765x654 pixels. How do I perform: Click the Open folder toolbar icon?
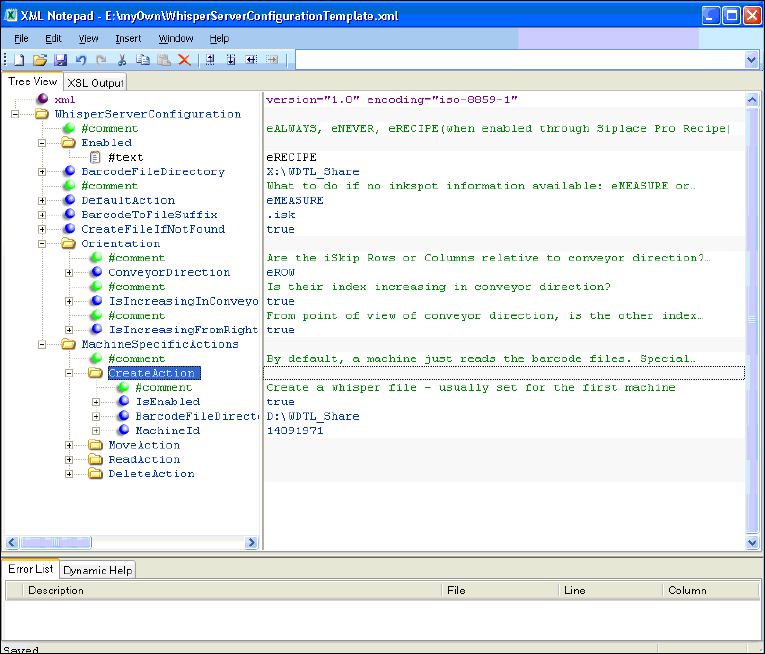coord(40,60)
